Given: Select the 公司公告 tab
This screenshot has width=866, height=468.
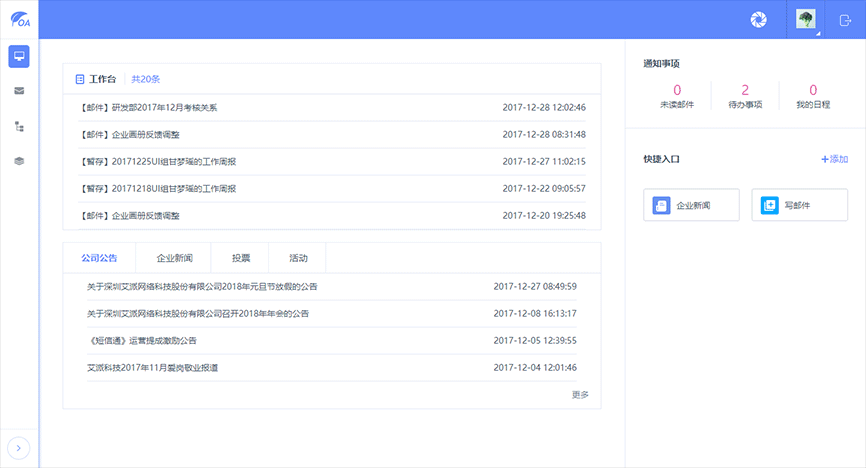Looking at the screenshot, I should [x=99, y=258].
